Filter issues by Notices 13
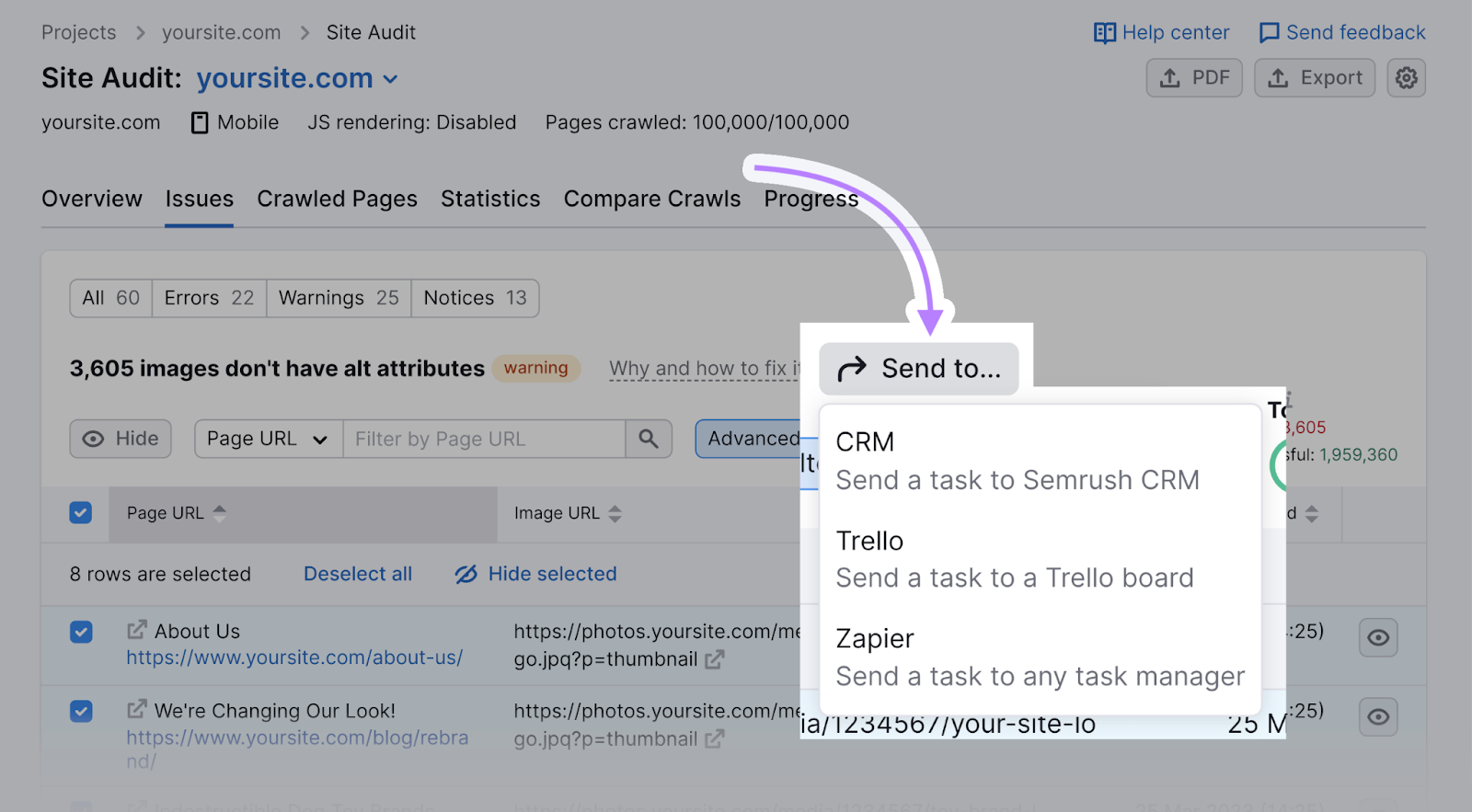The height and width of the screenshot is (812, 1472). (x=475, y=298)
